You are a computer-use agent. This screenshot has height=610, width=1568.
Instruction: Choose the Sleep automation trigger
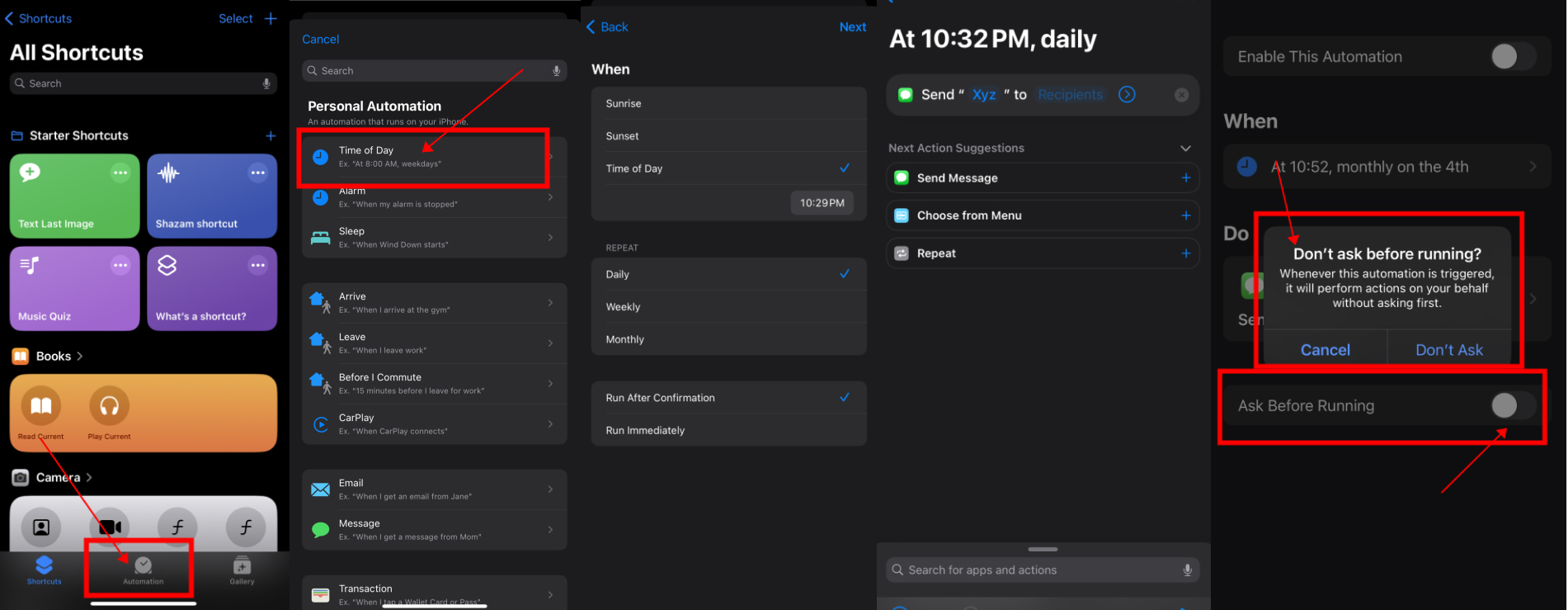[x=434, y=238]
